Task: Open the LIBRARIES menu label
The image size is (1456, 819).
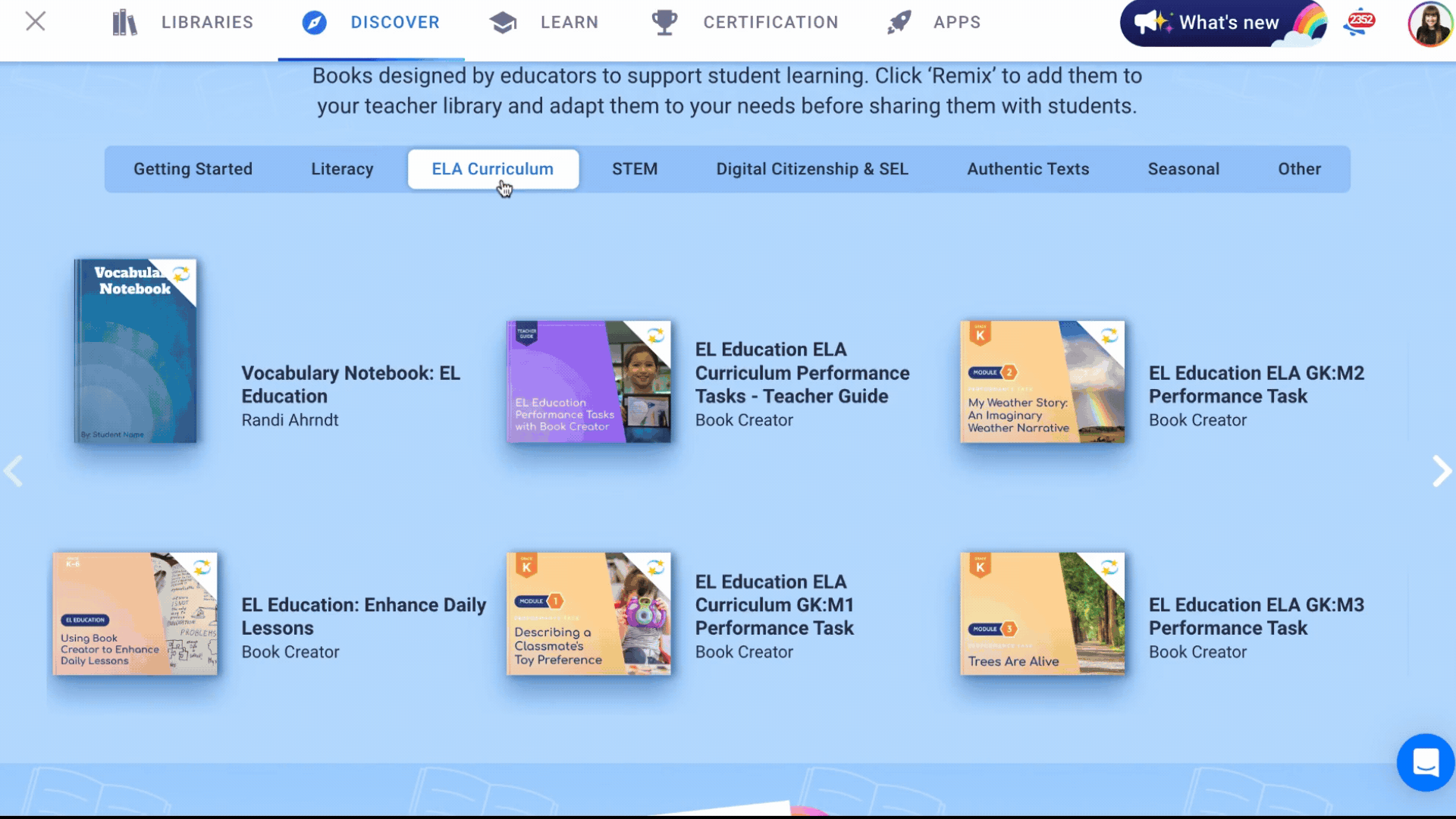Action: click(207, 23)
